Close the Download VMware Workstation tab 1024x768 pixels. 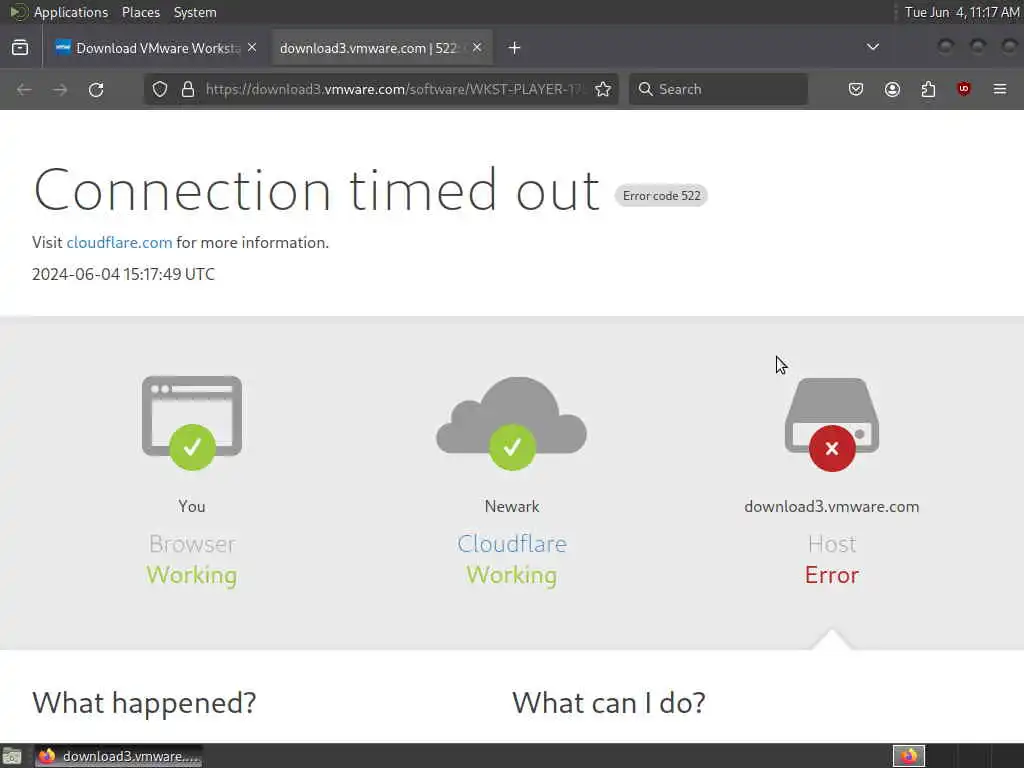(252, 48)
